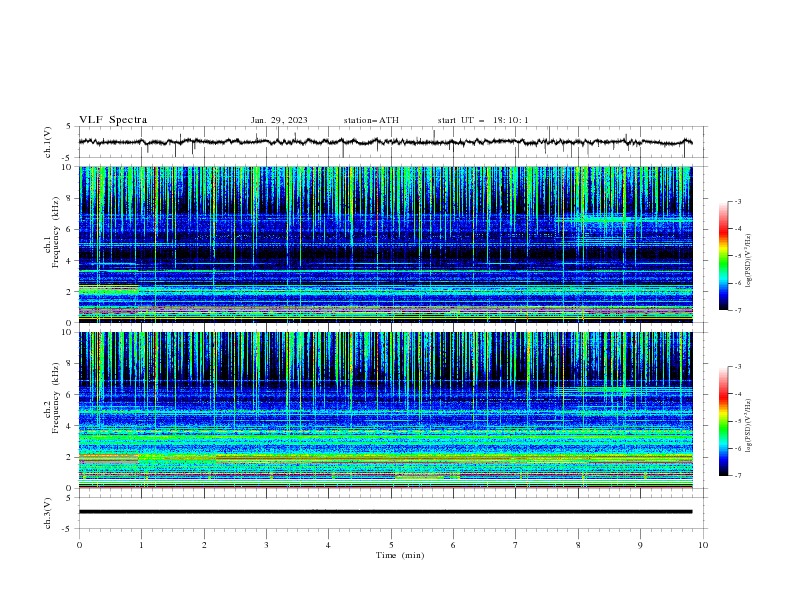Click time axis tick label '3'
This screenshot has width=792, height=612.
266,545
